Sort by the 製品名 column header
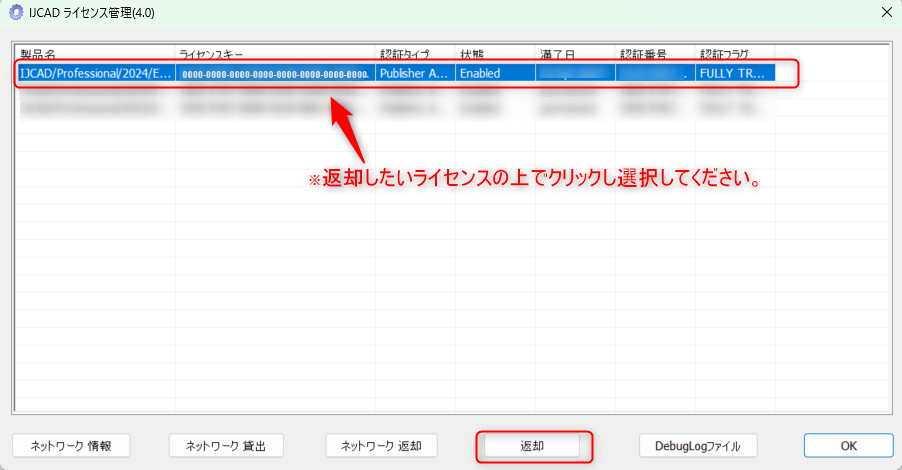Screen dimensions: 902x470 95,54
